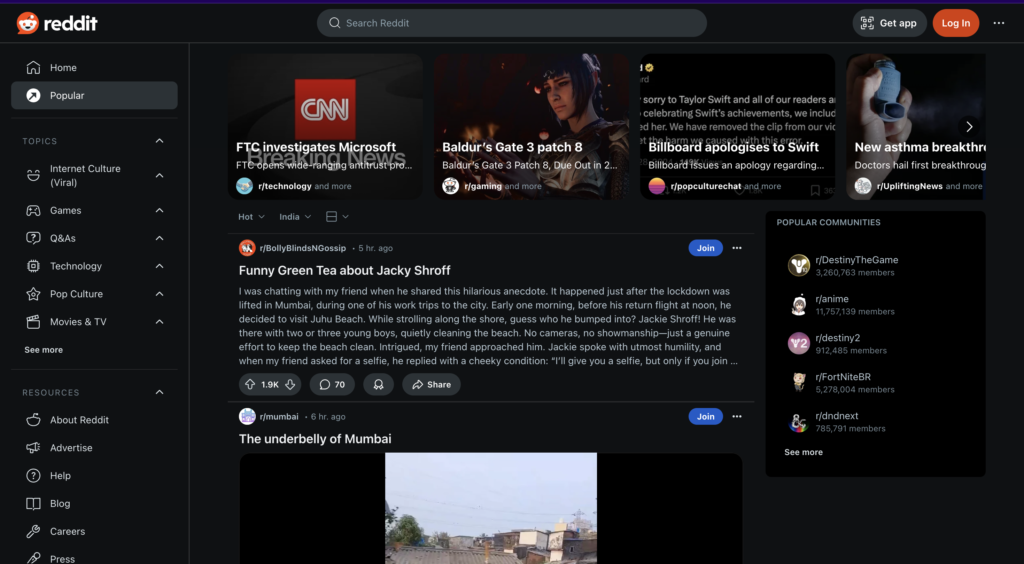Open the underbelly of Mumbai video
This screenshot has height=564, width=1024.
coord(490,508)
